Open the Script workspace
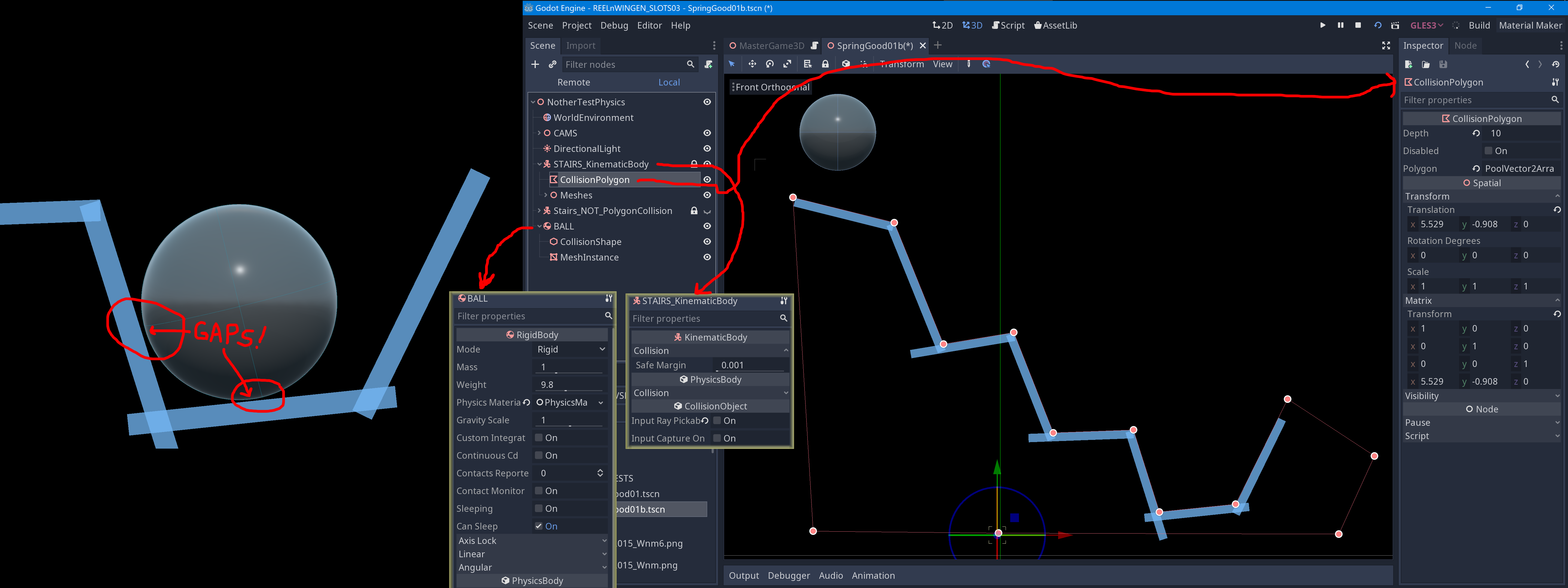1568x588 pixels. (1008, 26)
